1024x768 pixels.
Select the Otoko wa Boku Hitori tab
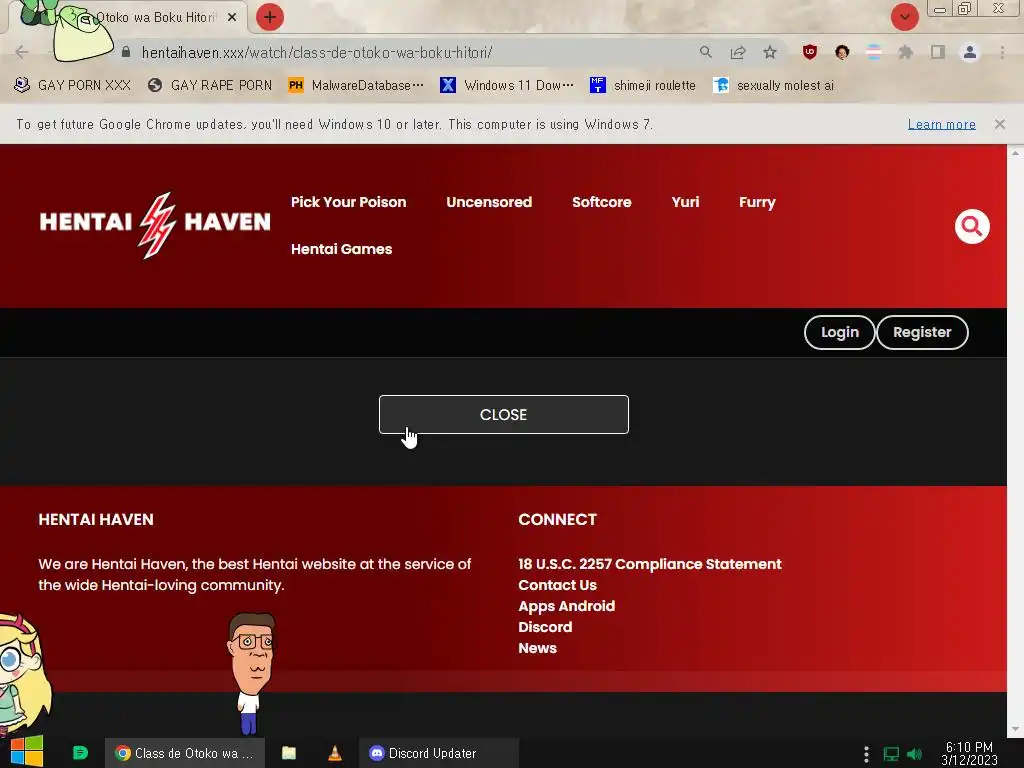coord(155,18)
